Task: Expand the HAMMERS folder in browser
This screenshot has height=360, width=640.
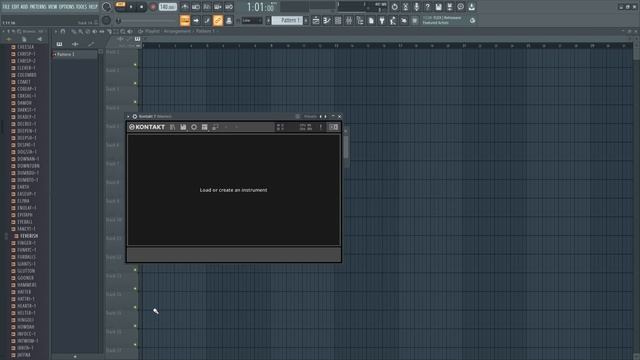Action: click(x=24, y=285)
